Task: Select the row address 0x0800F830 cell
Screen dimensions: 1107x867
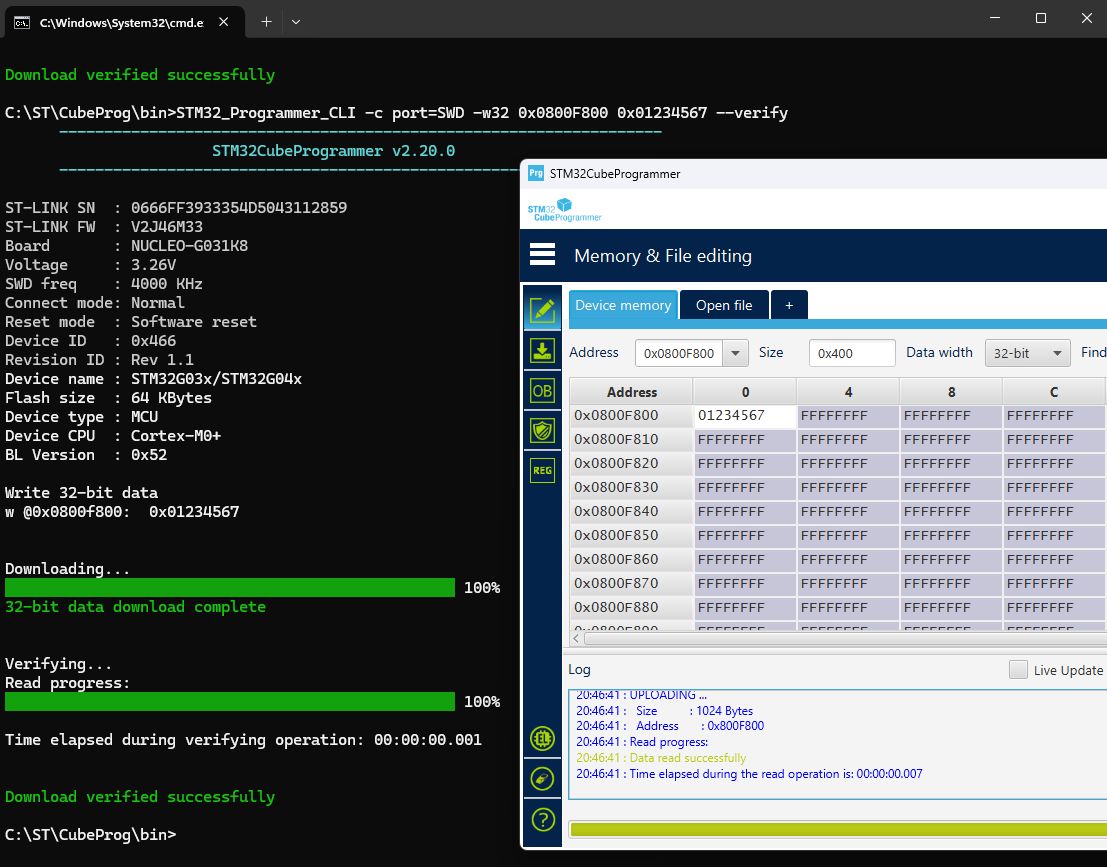Action: point(631,488)
